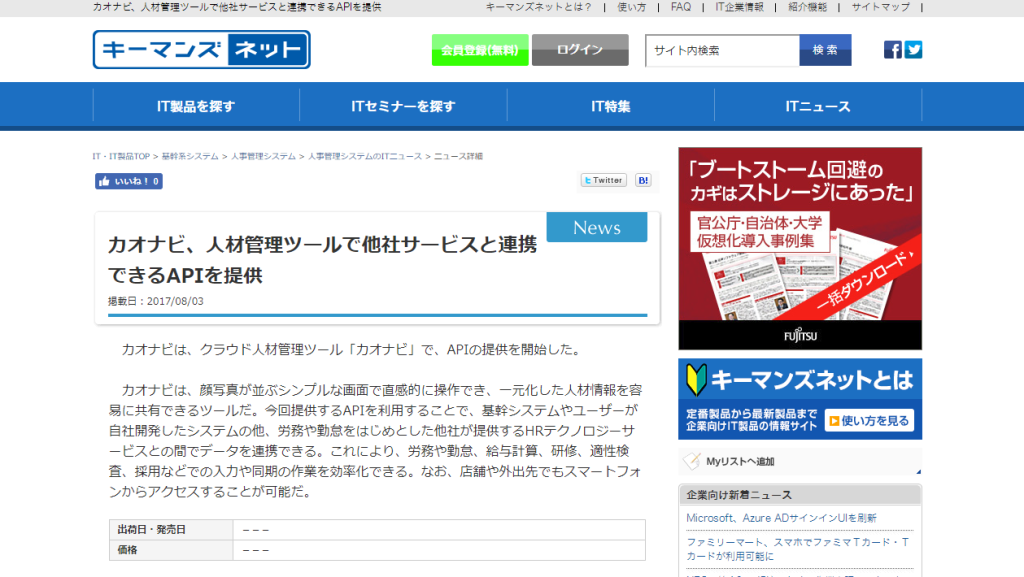Open the 紹介機能 top link
This screenshot has width=1024, height=577.
coord(807,7)
